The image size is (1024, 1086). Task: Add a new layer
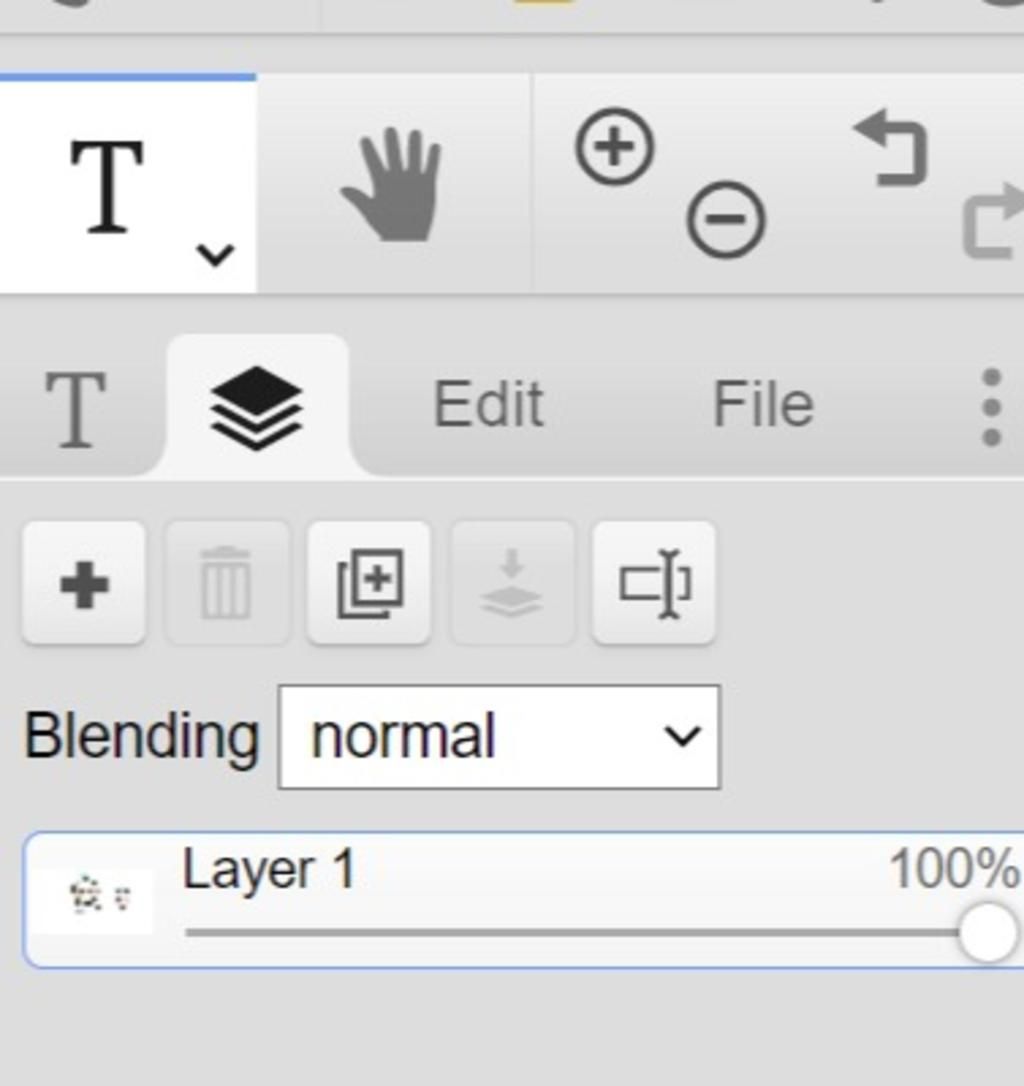pyautogui.click(x=84, y=584)
